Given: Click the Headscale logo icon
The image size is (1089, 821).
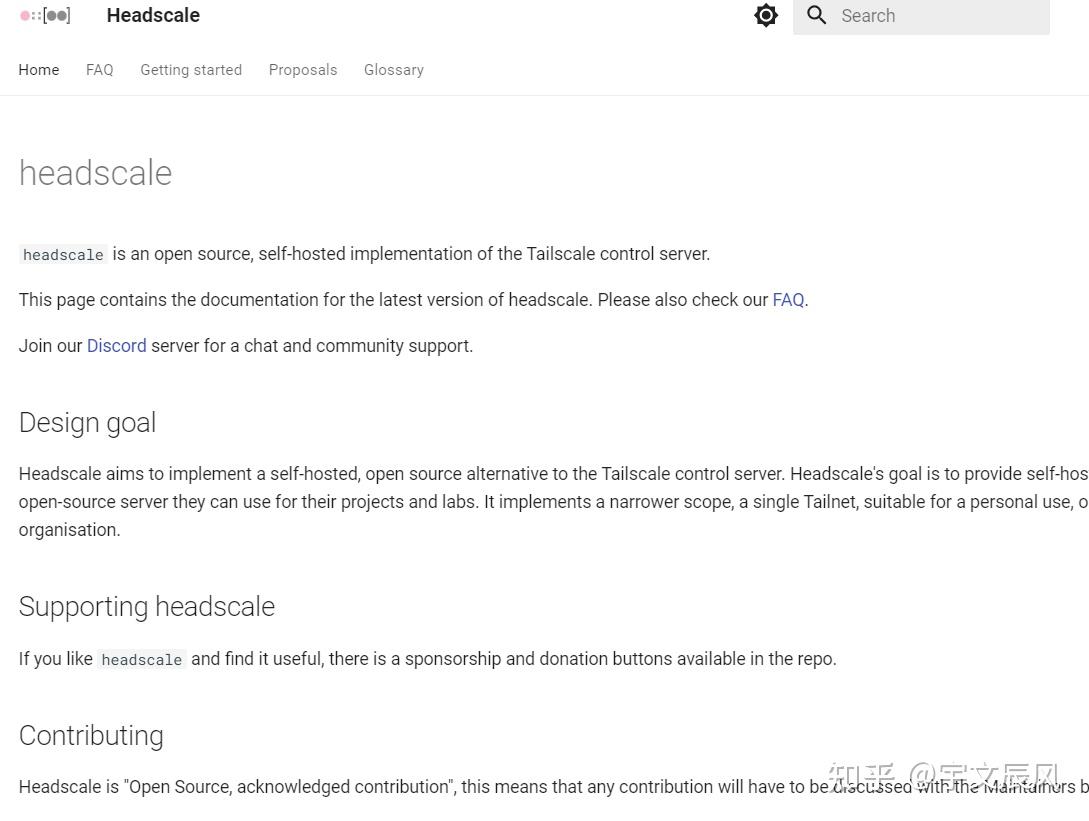Looking at the screenshot, I should point(46,15).
